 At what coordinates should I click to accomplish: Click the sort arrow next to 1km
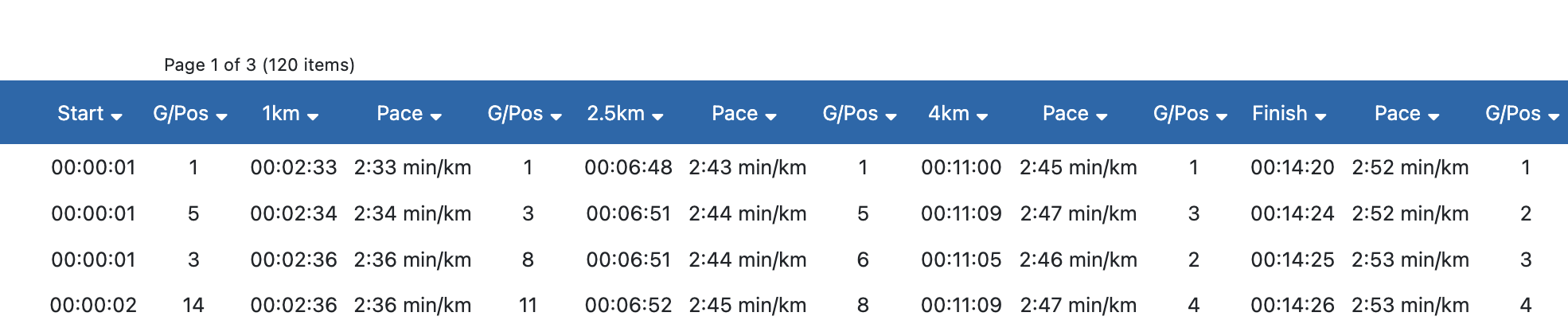313,116
